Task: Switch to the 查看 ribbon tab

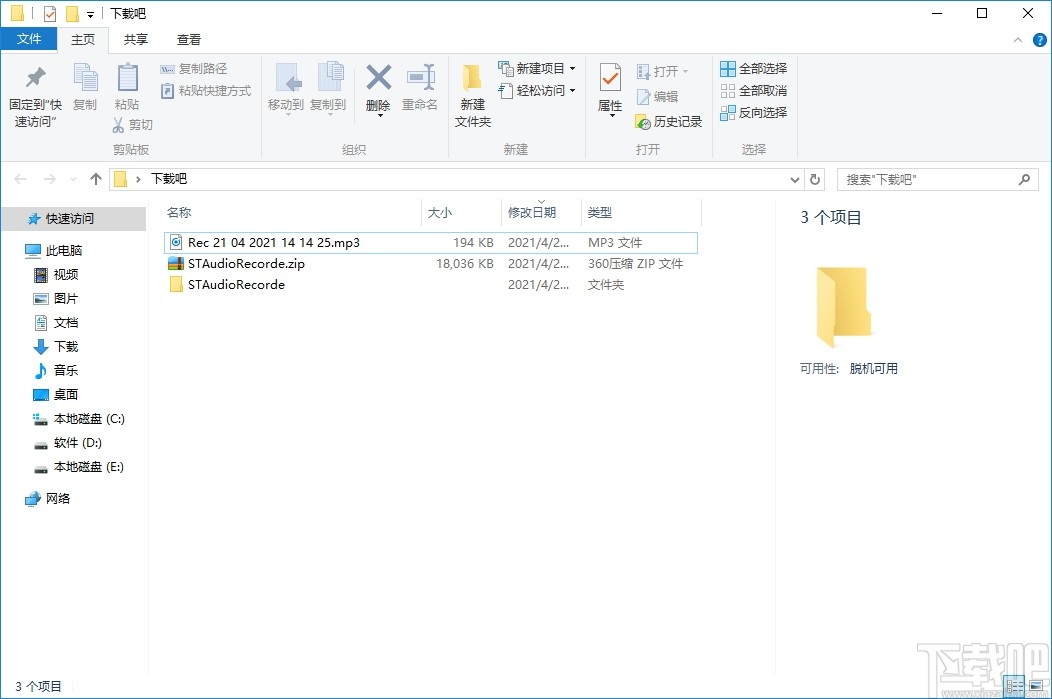Action: click(x=189, y=39)
